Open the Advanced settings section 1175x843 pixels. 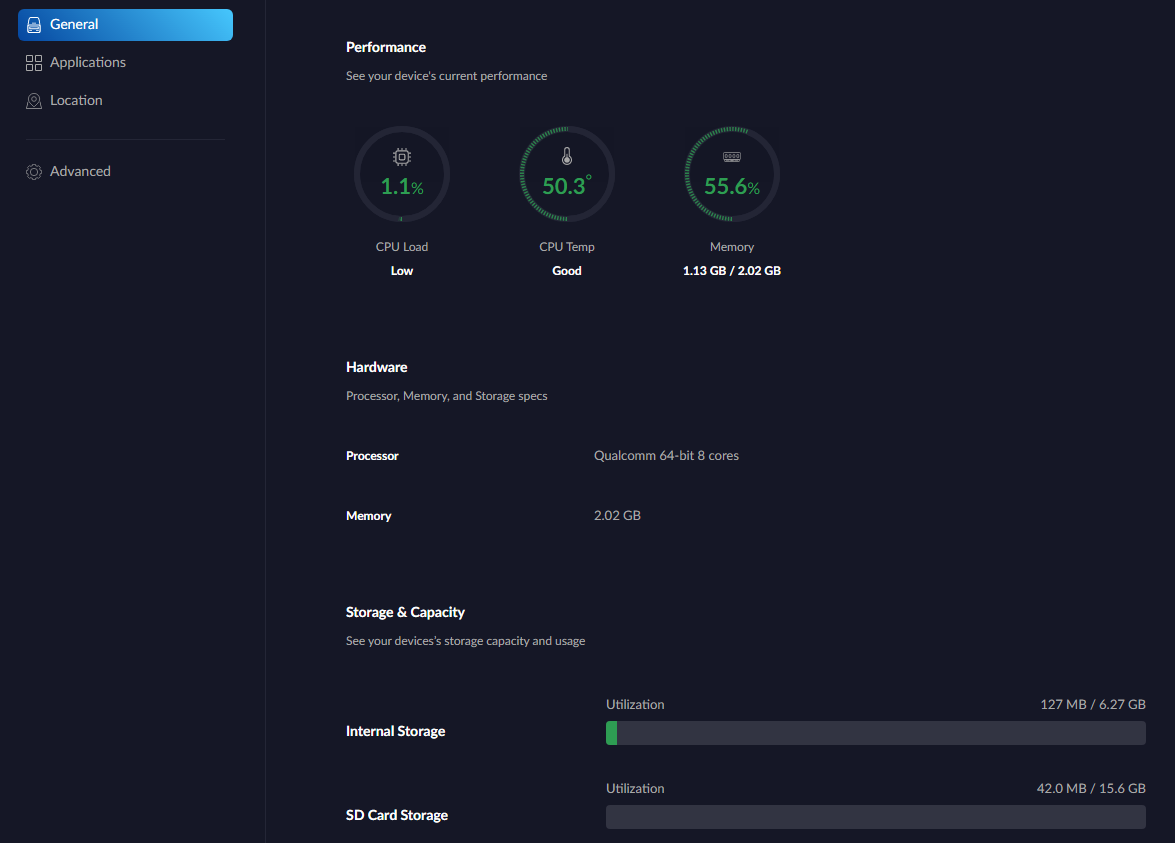pos(80,171)
